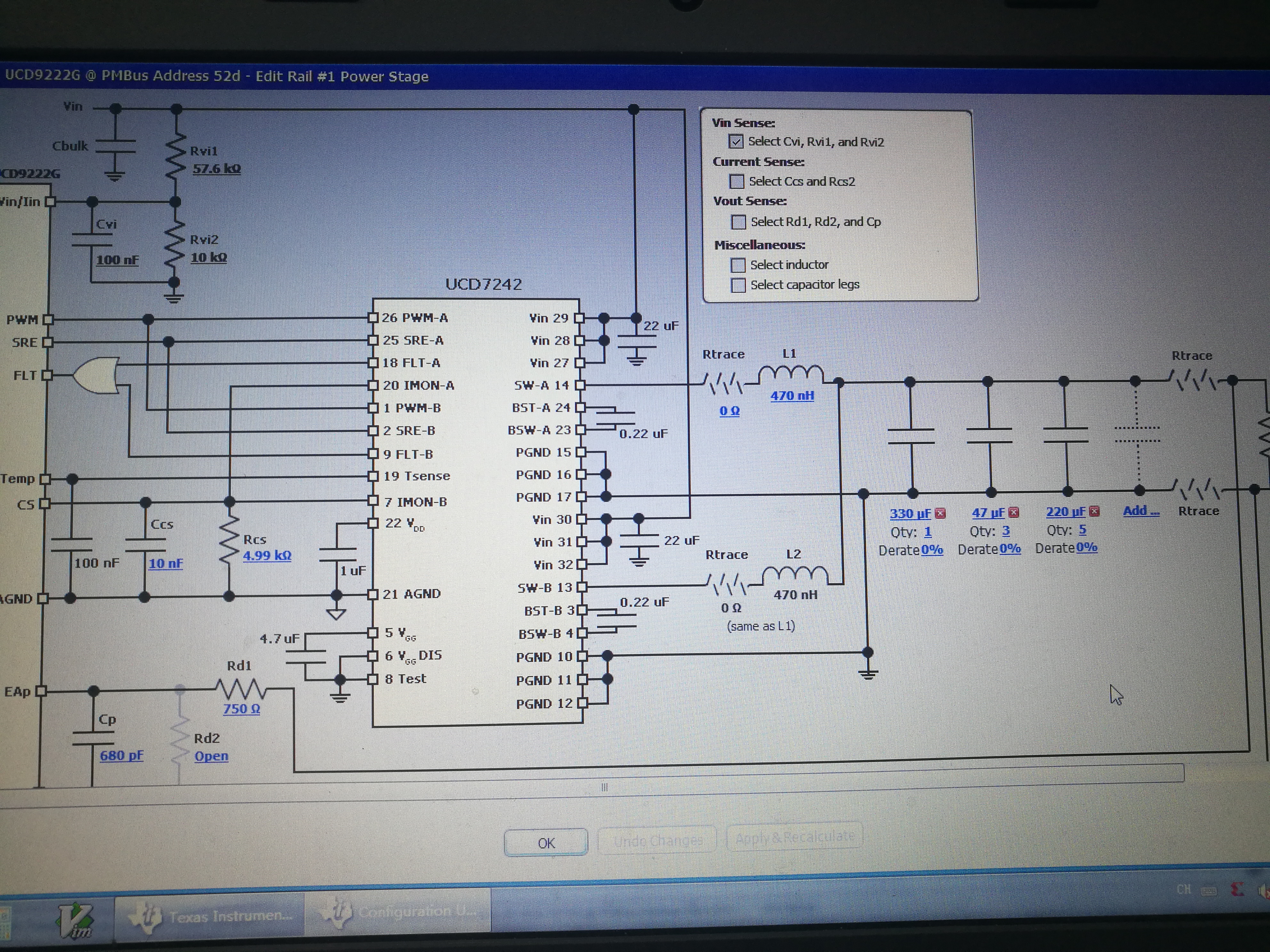Remove the 47 µF capacitor with red X
This screenshot has height=952, width=1270.
[1013, 512]
